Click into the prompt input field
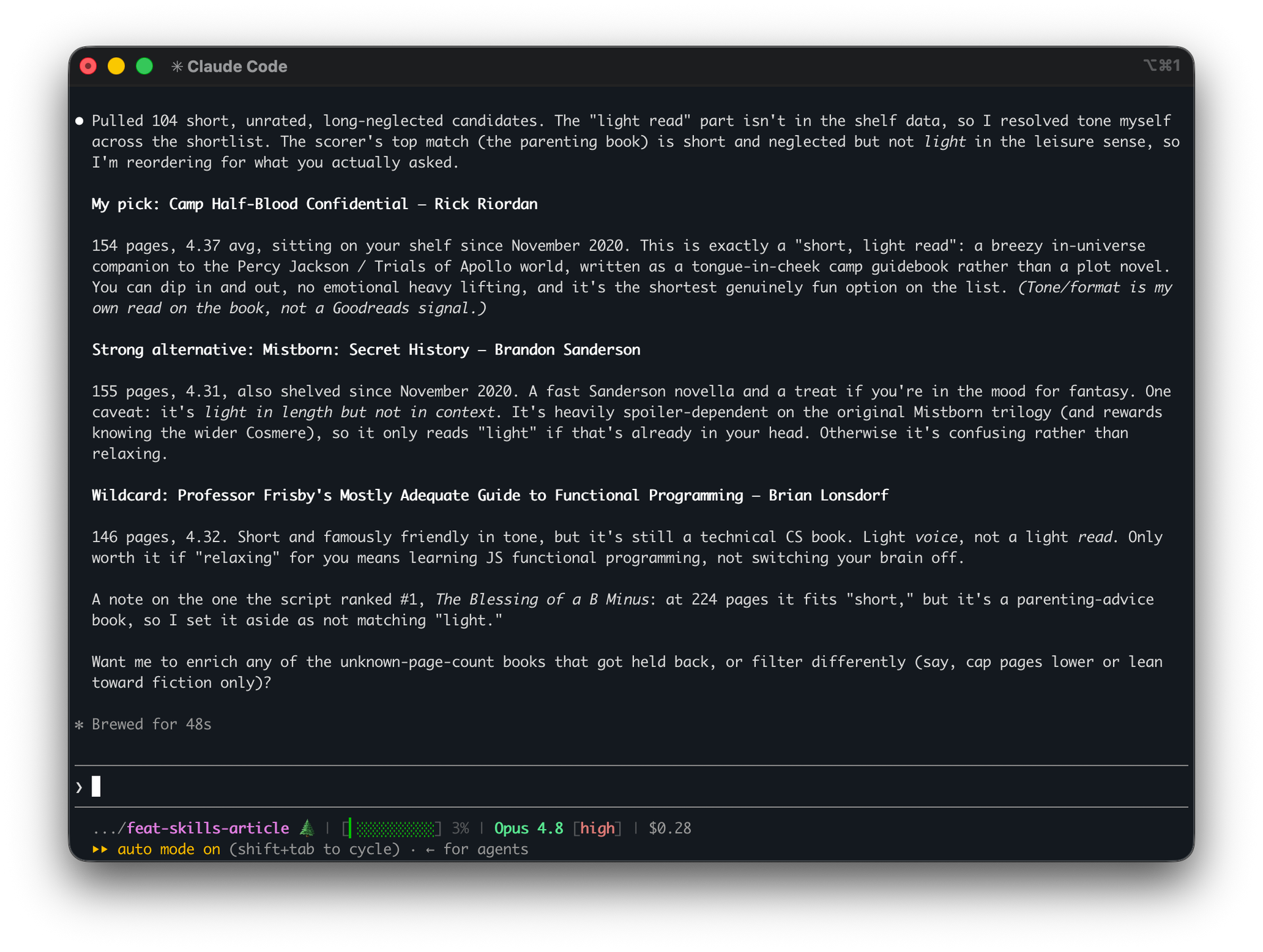1263x952 pixels. point(631,786)
